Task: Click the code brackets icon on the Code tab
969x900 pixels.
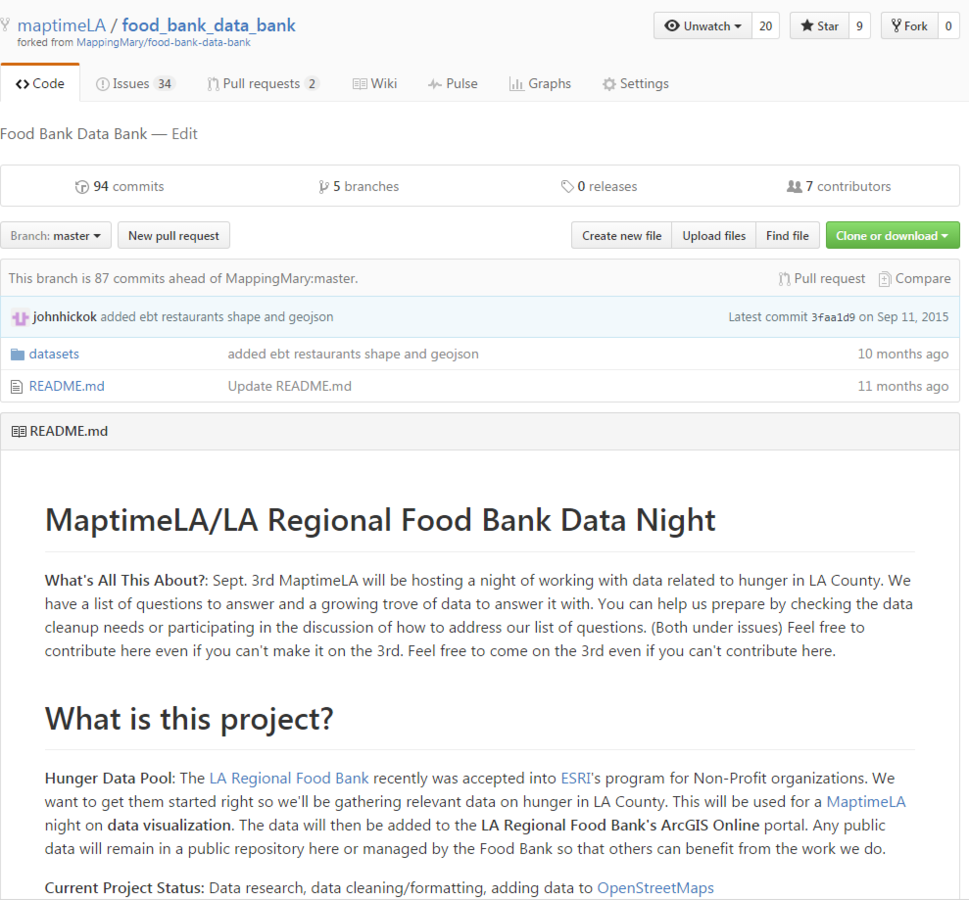Action: point(23,84)
